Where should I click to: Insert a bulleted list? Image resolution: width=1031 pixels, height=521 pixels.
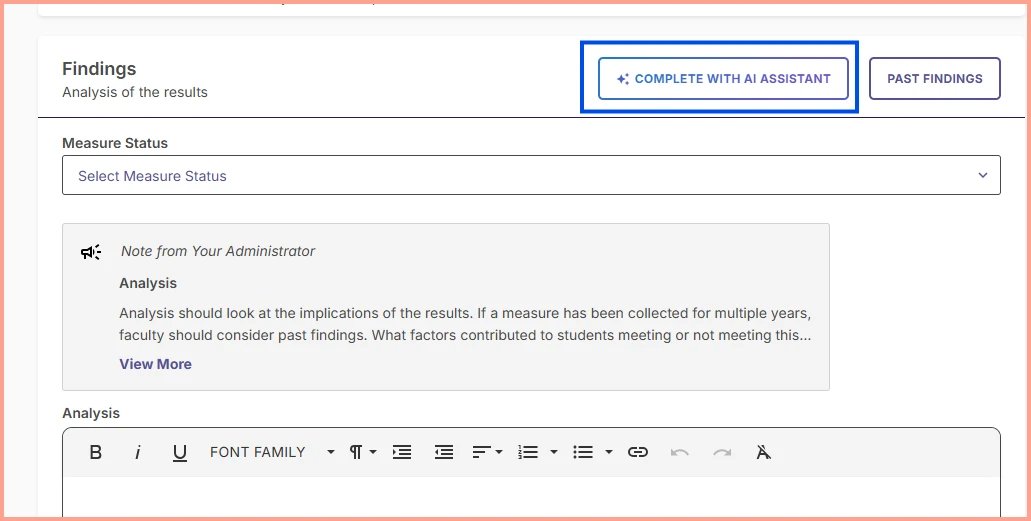pos(583,452)
